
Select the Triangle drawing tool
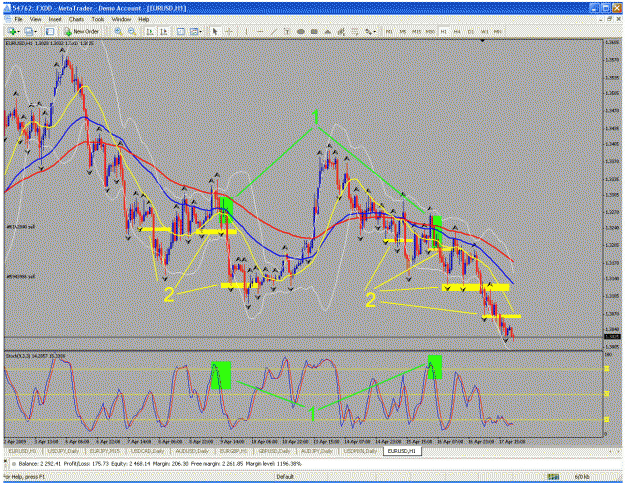(328, 31)
